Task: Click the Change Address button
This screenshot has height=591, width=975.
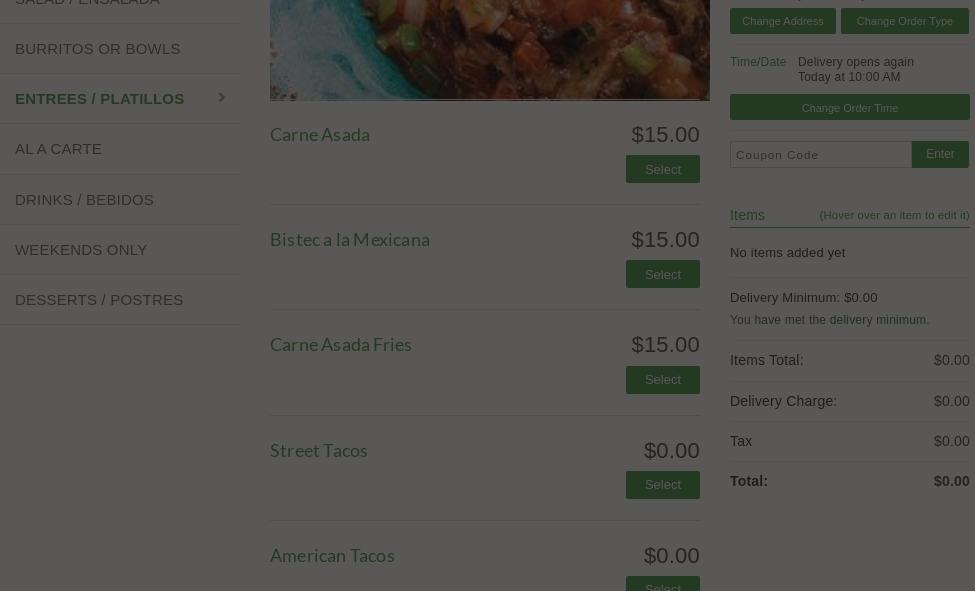Action: tap(782, 21)
